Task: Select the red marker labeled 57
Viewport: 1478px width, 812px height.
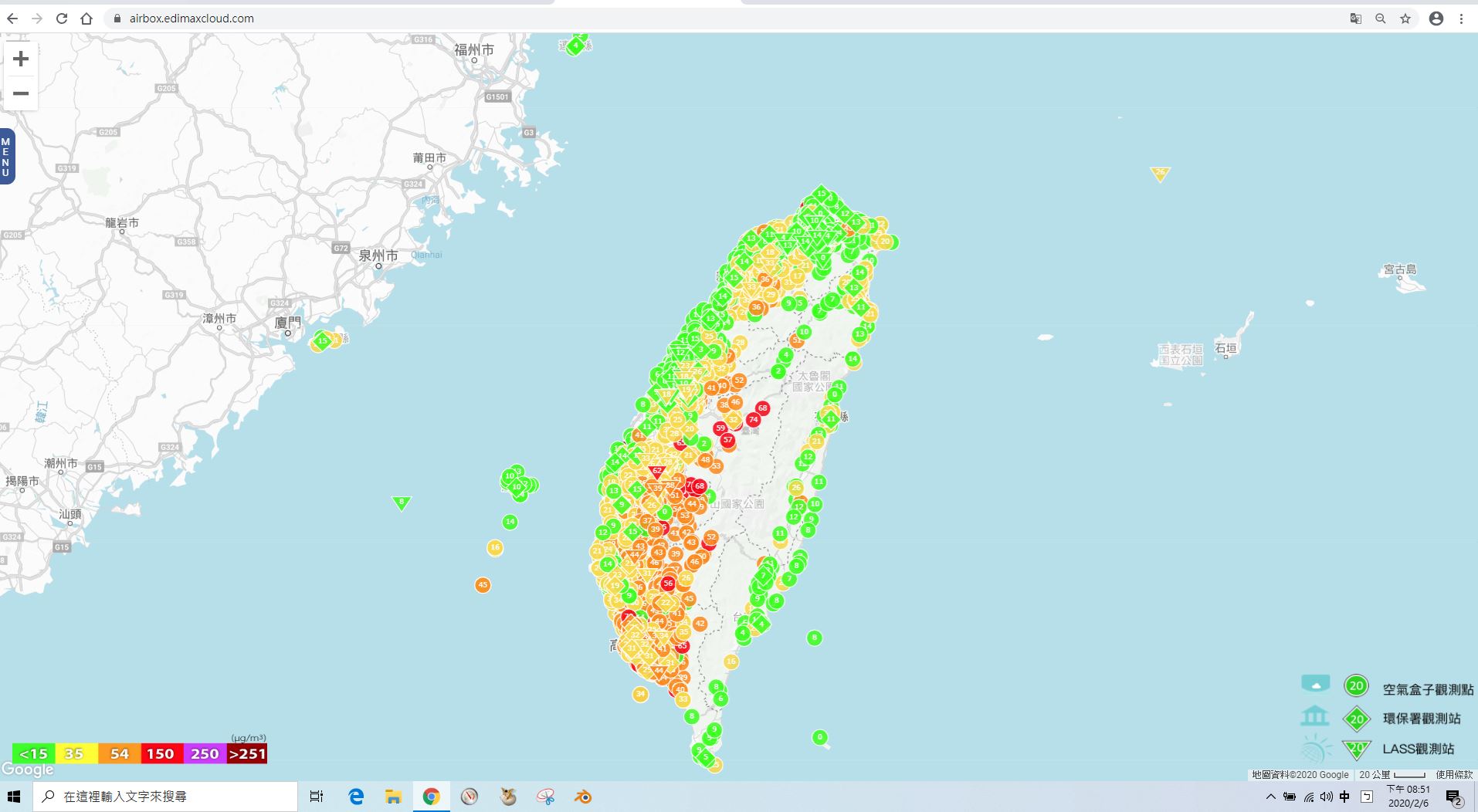Action: pos(727,440)
